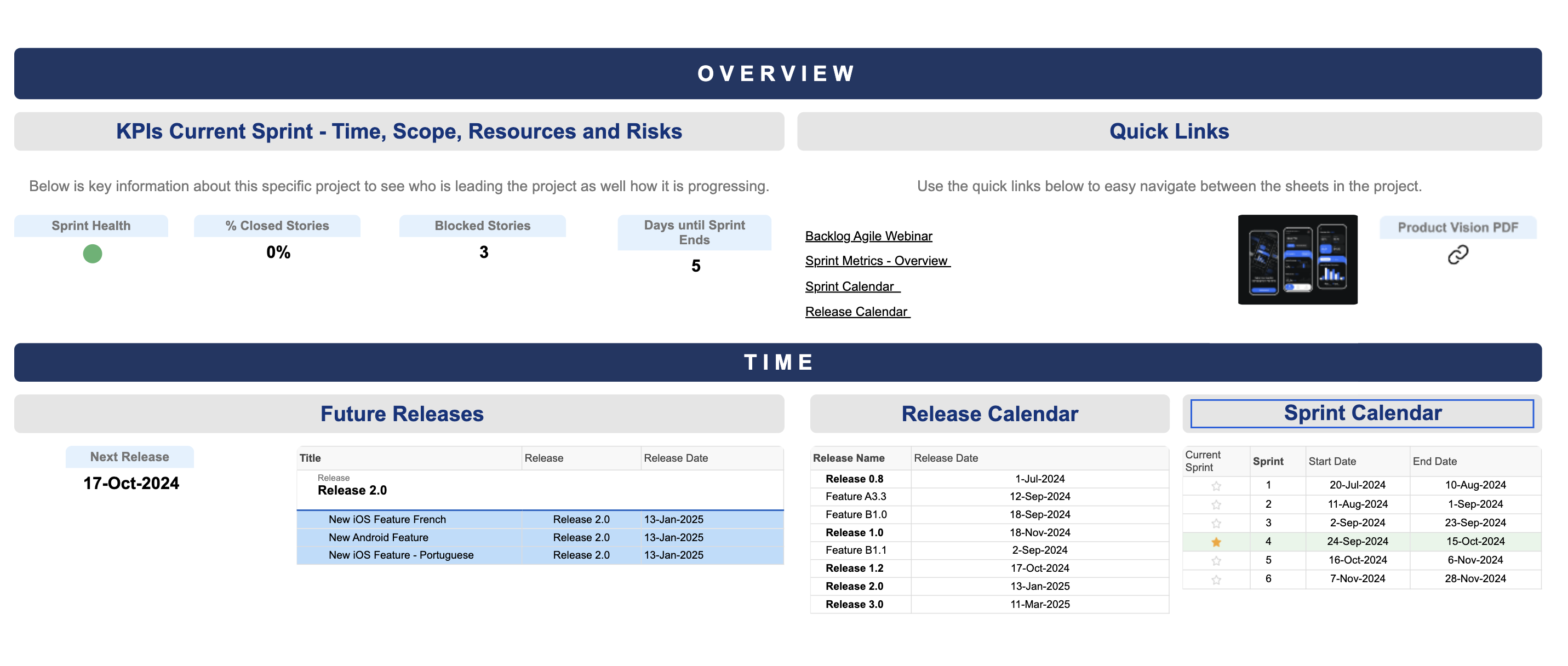
Task: Open the Sprint Calendar quick link
Action: click(x=849, y=287)
